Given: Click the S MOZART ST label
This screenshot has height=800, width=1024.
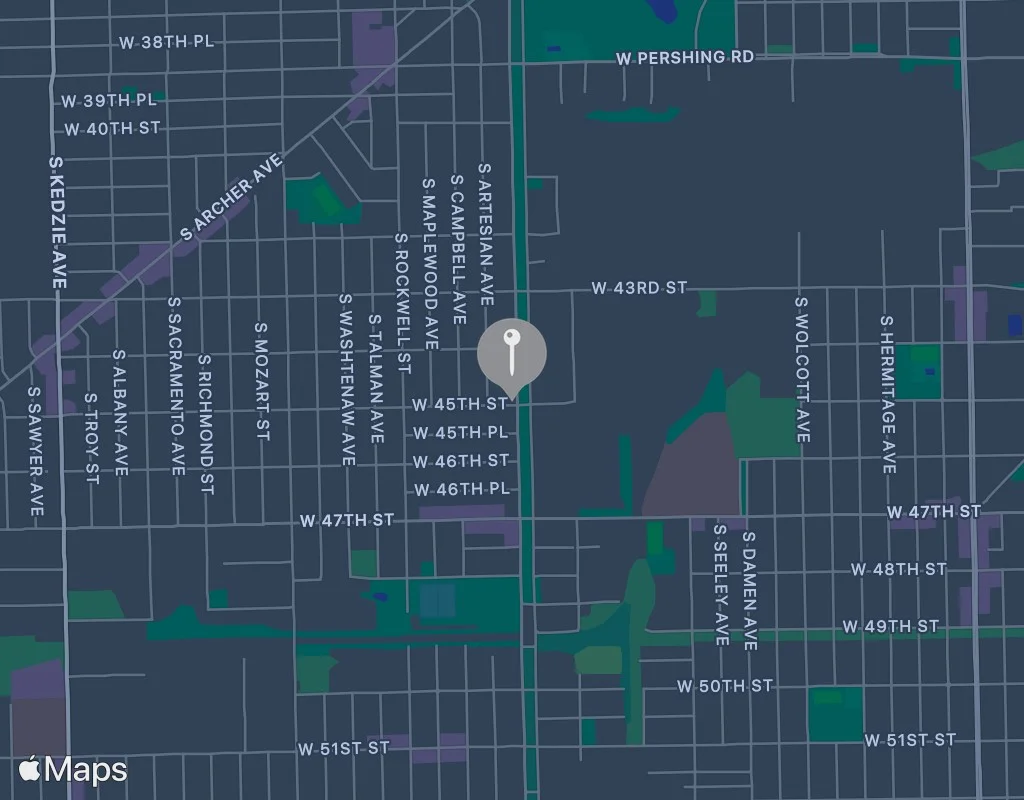Looking at the screenshot, I should point(262,381).
